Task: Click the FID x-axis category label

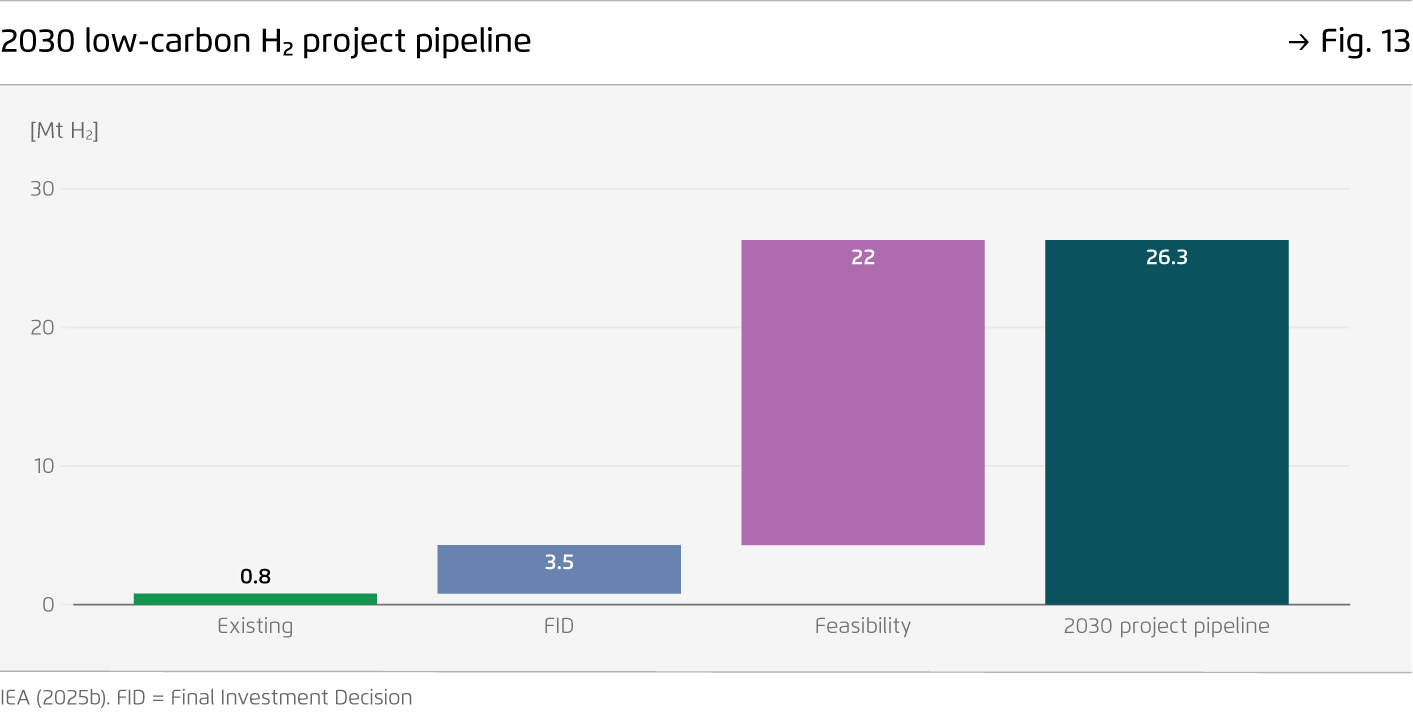Action: (x=559, y=627)
